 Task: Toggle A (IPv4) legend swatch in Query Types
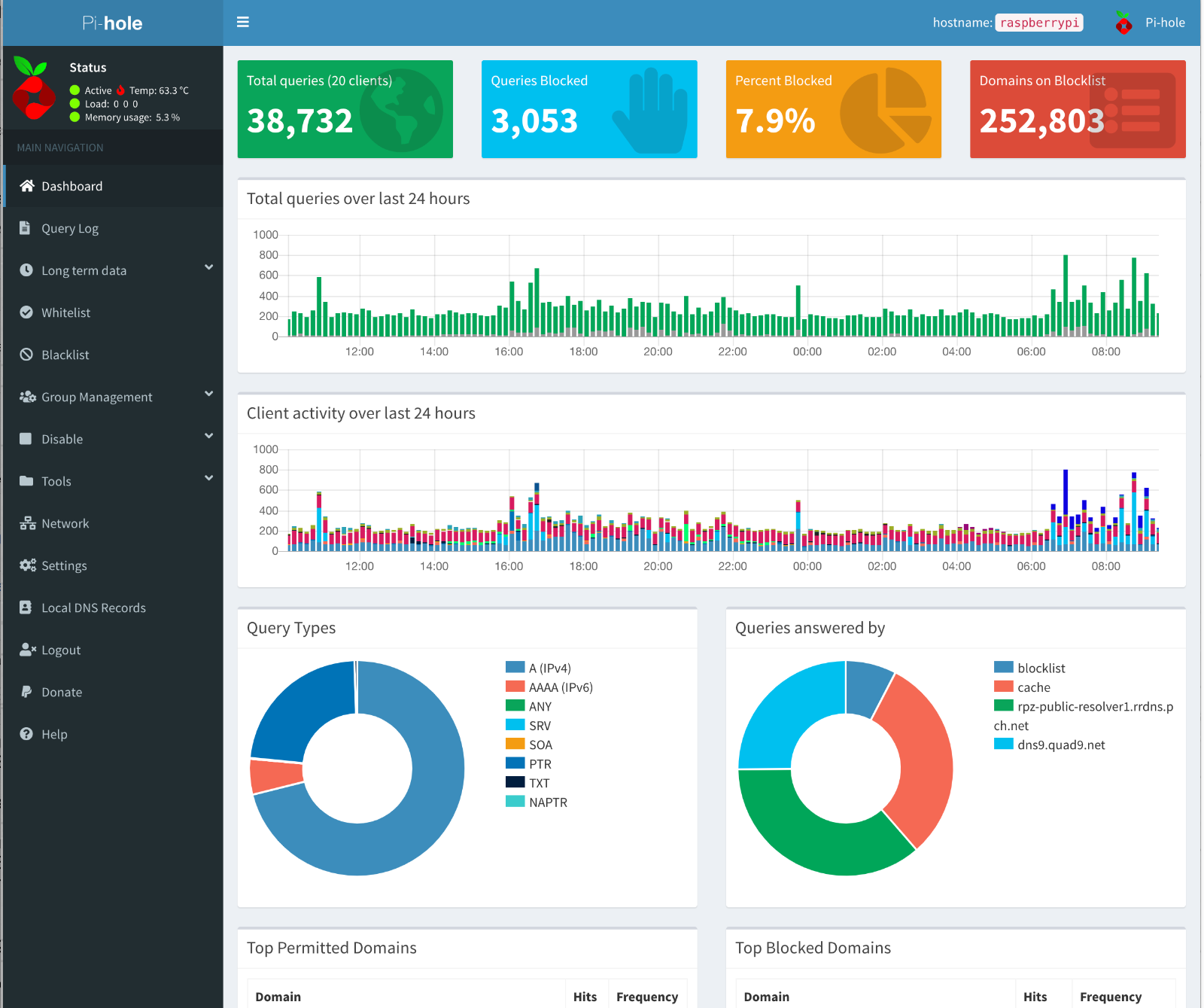[x=515, y=667]
